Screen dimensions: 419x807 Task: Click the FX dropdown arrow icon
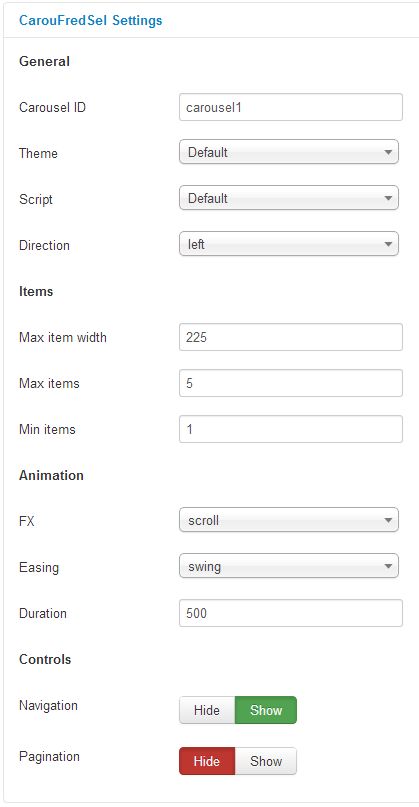pyautogui.click(x=388, y=521)
